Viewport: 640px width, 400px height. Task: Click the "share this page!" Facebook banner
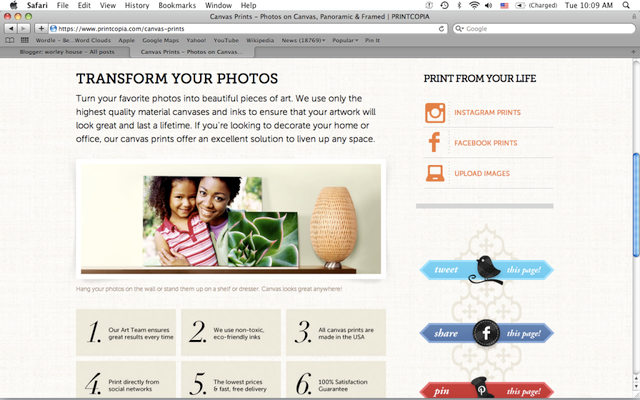click(486, 333)
